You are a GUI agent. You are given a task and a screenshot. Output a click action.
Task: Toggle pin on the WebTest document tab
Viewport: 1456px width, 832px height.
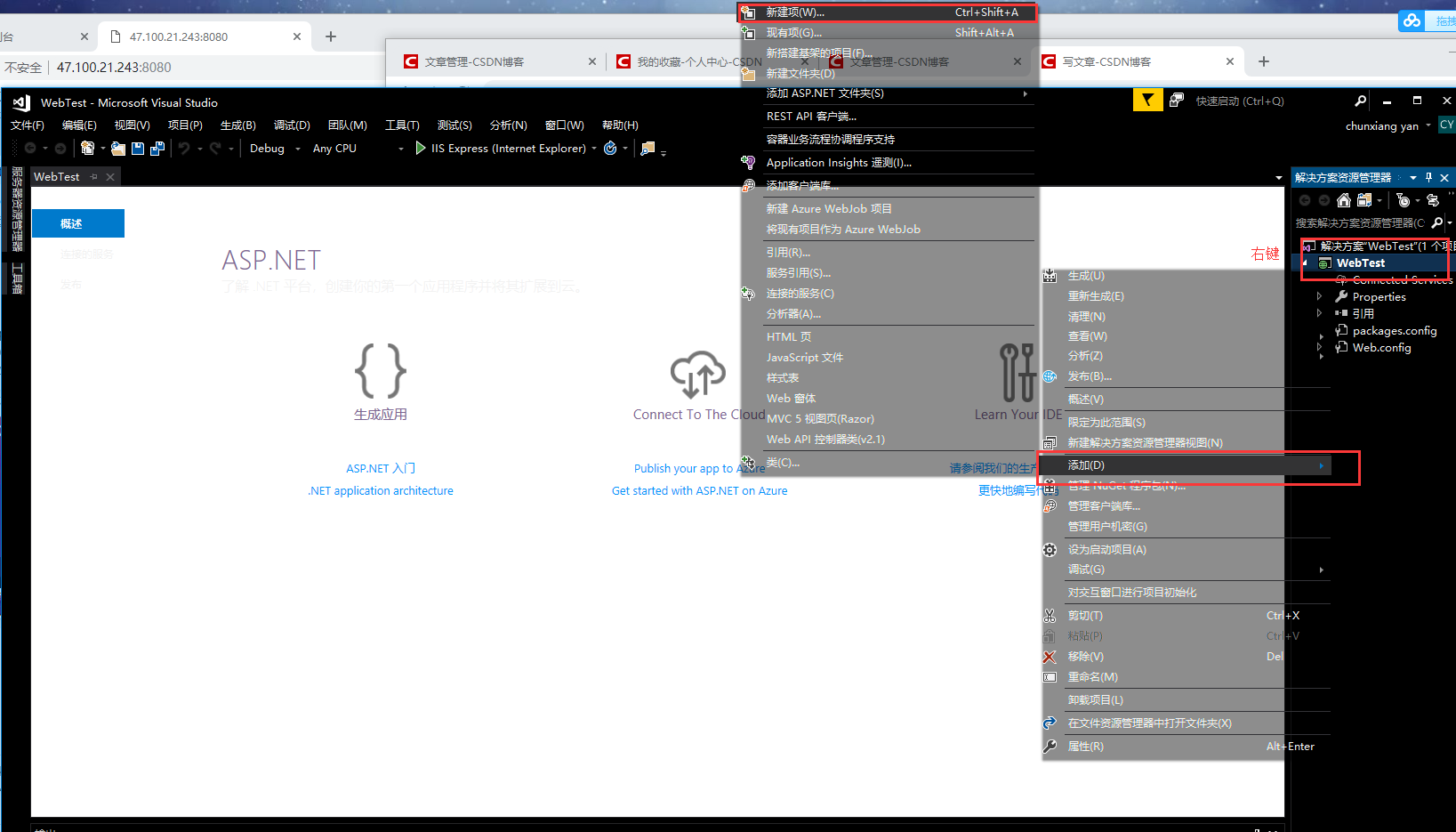pyautogui.click(x=93, y=177)
